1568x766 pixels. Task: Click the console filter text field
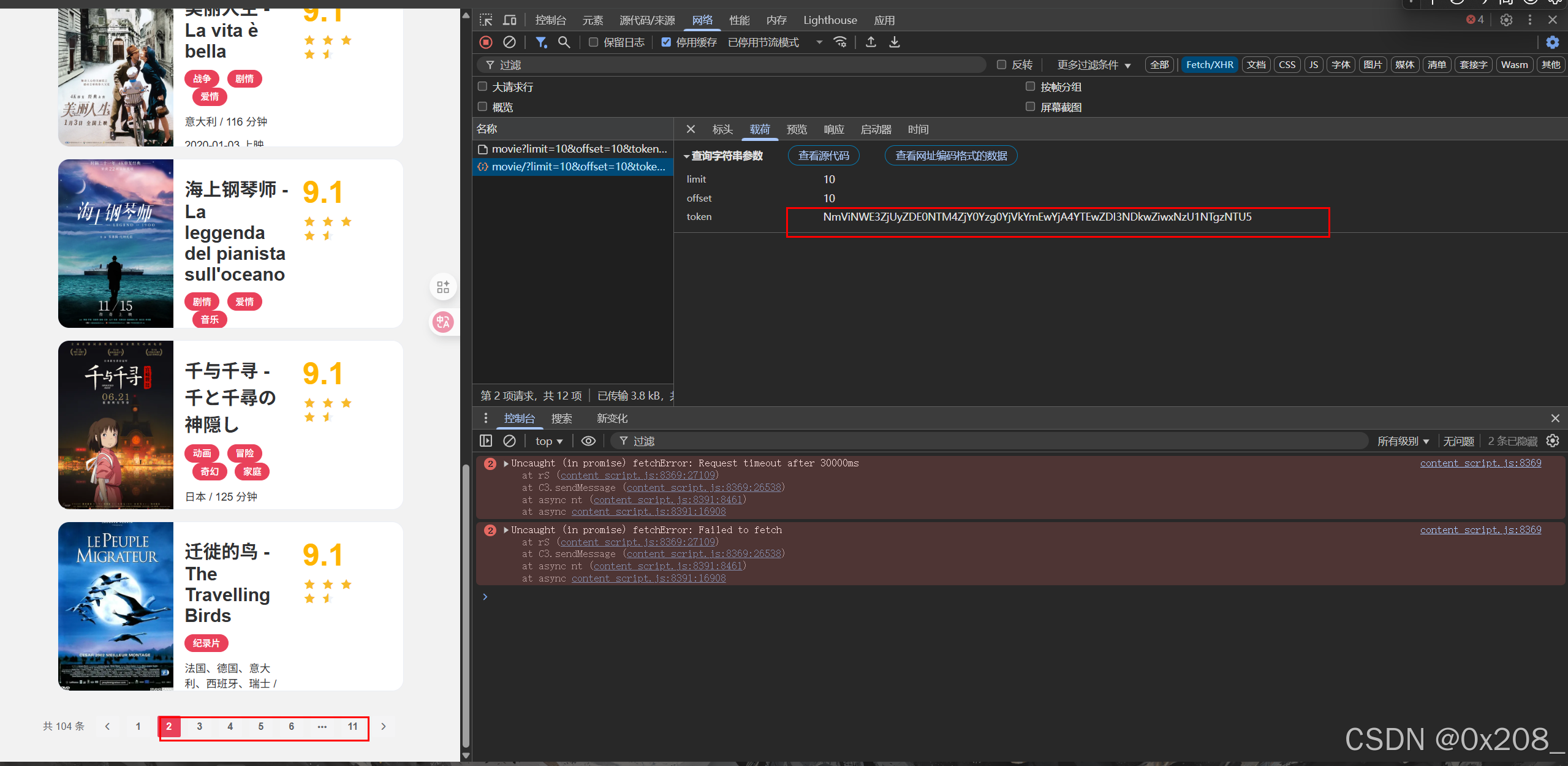tap(990, 441)
